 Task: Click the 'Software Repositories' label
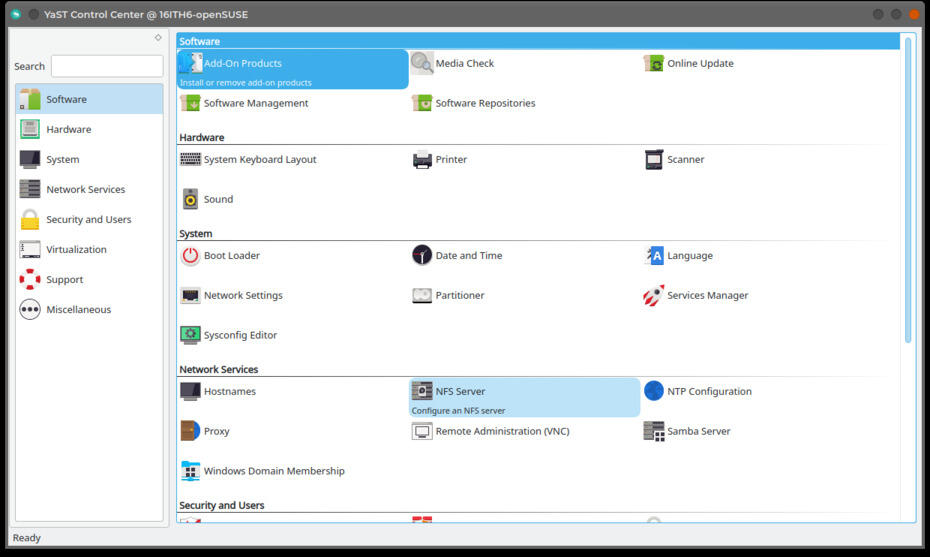(x=485, y=103)
